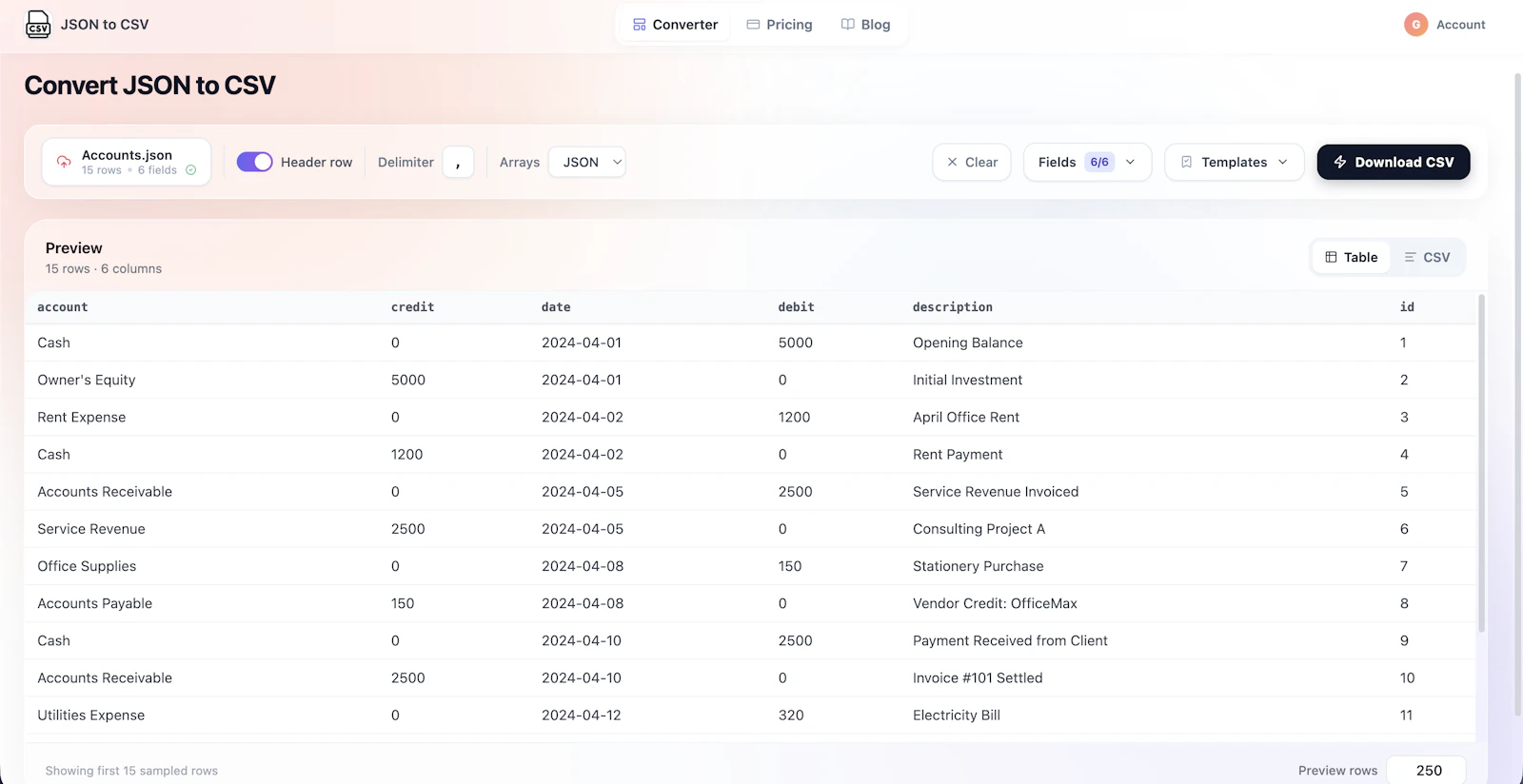
Task: Switch preview to CSV view
Action: pos(1427,257)
